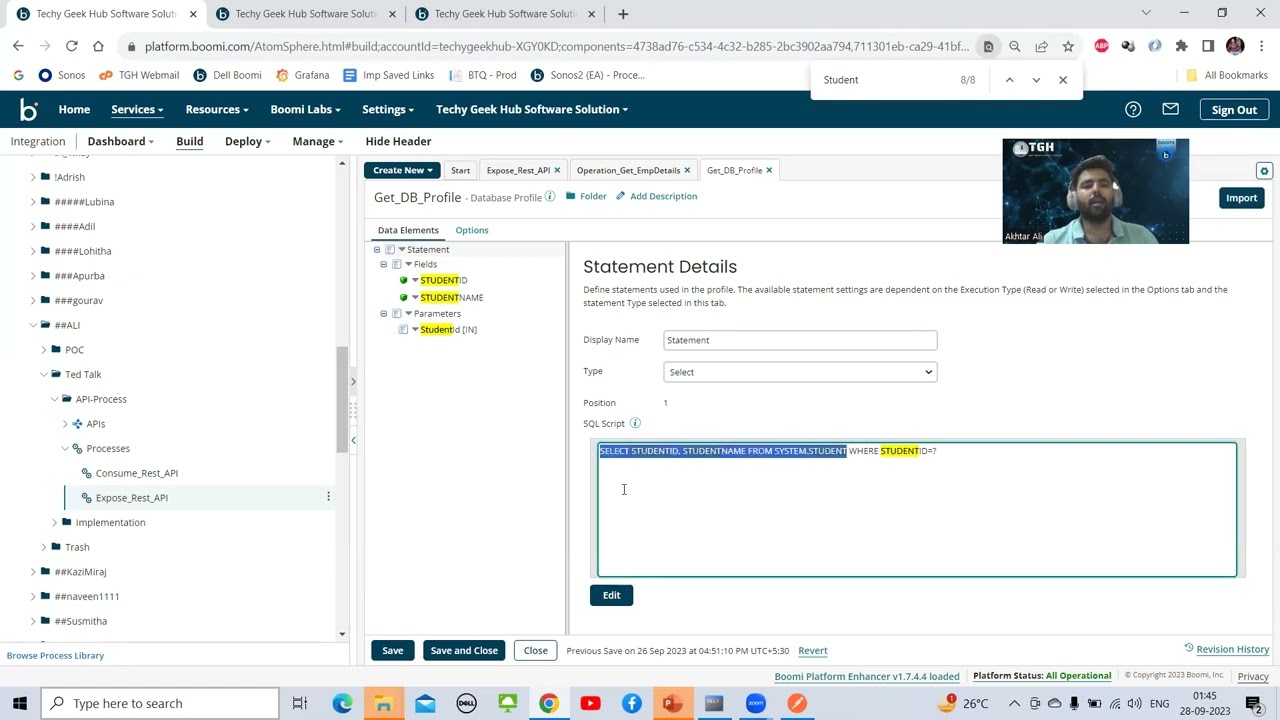Click the expand sidebar arrow icon
This screenshot has height=720, width=1280.
(x=353, y=382)
